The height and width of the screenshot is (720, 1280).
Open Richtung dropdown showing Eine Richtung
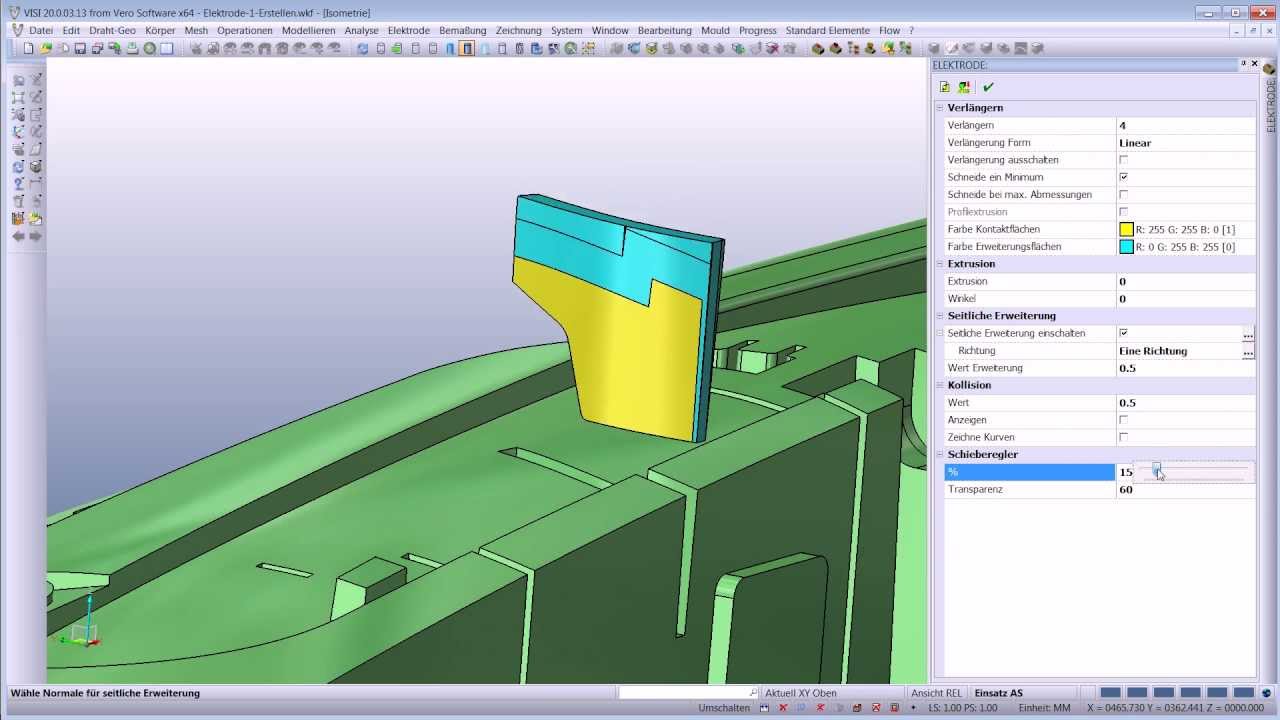point(1178,351)
